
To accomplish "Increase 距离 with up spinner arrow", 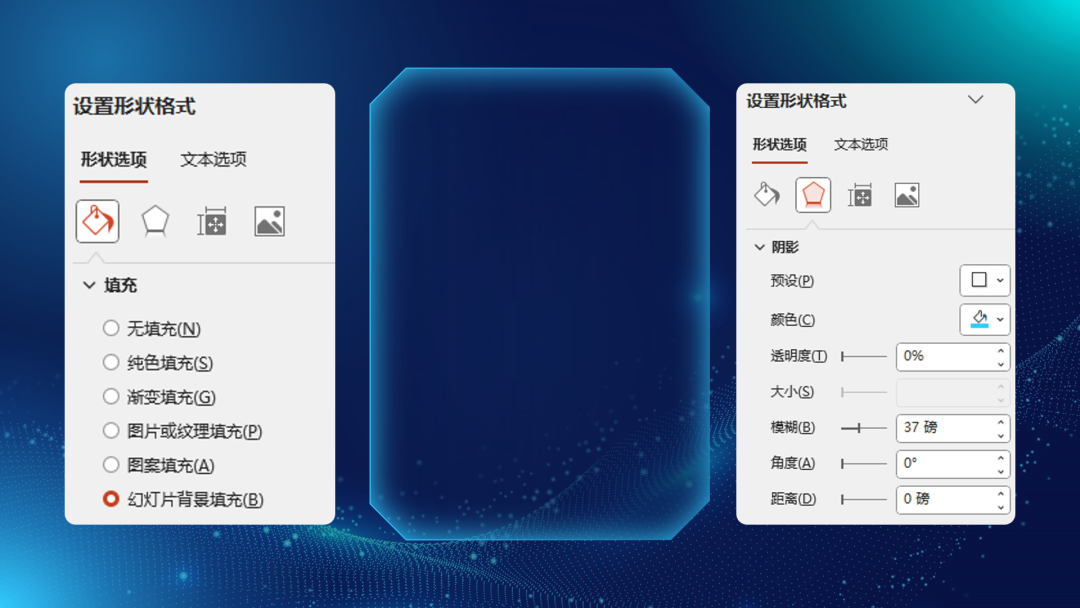I will [x=1001, y=494].
